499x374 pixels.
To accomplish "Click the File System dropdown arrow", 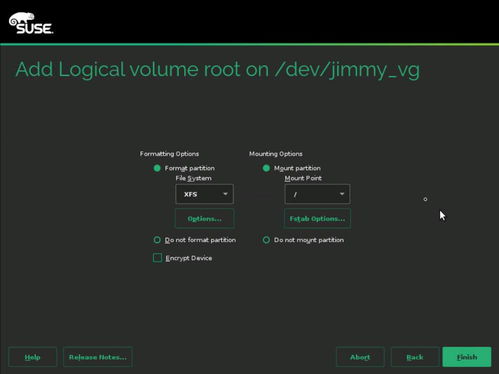I will (225, 194).
